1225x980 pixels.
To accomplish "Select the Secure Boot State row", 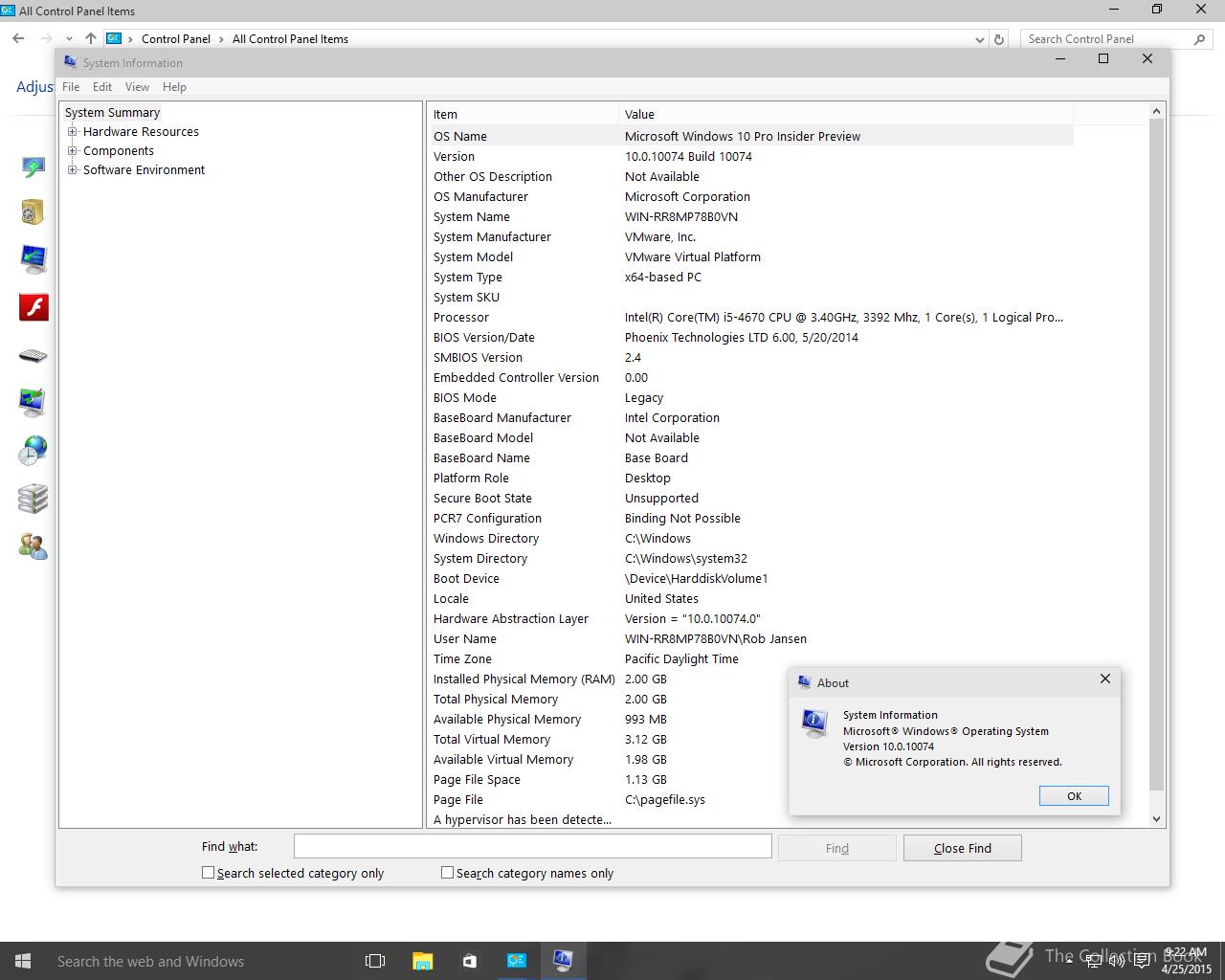I will (751, 499).
